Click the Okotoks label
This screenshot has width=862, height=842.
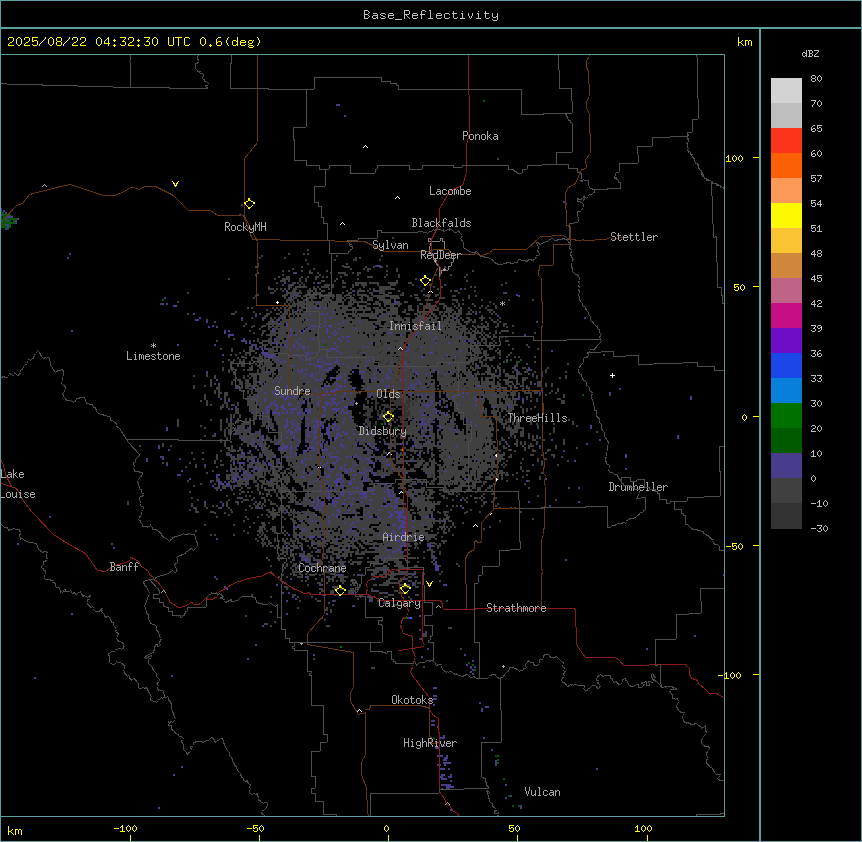point(412,700)
